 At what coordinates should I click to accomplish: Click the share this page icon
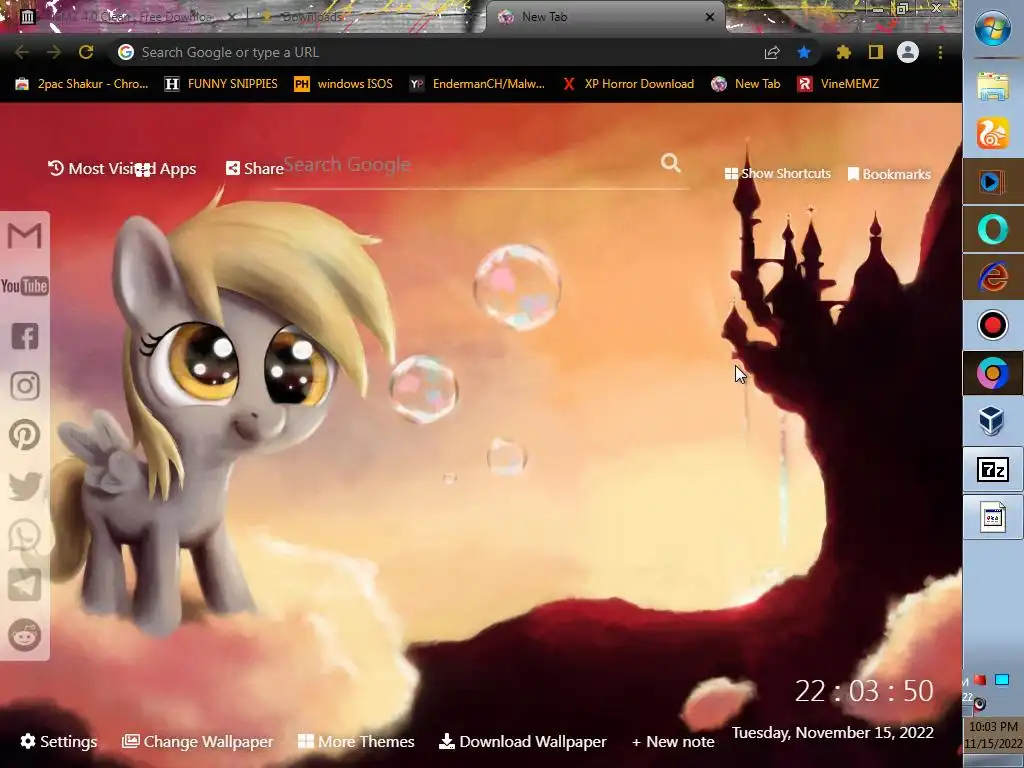772,52
